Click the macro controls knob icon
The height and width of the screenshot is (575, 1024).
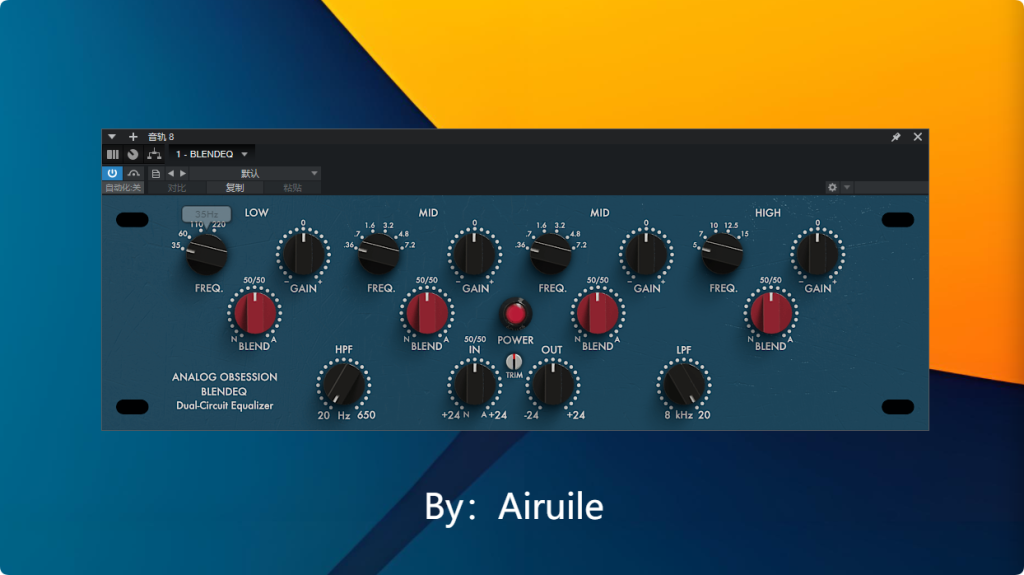pos(133,154)
